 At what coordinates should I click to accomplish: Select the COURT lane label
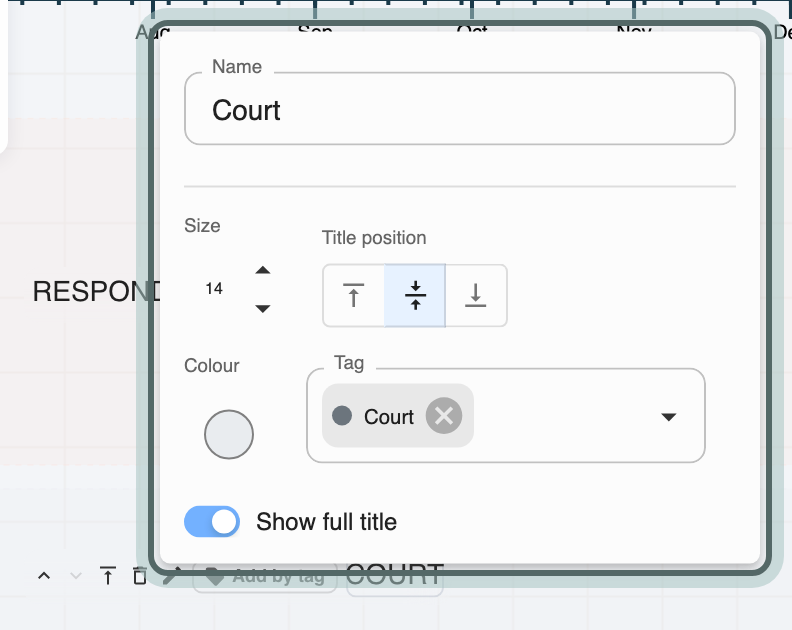pyautogui.click(x=394, y=575)
